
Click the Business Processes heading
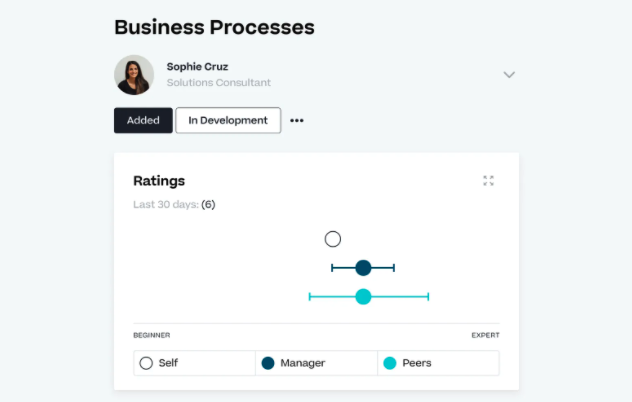(214, 27)
